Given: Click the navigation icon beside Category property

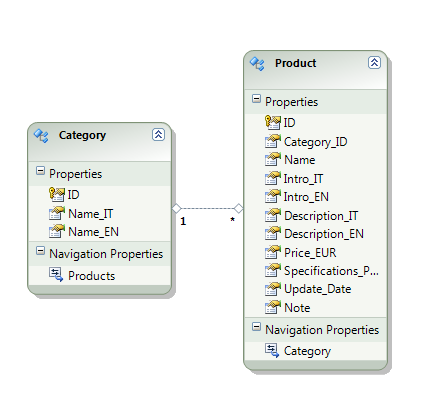Looking at the screenshot, I should [272, 350].
